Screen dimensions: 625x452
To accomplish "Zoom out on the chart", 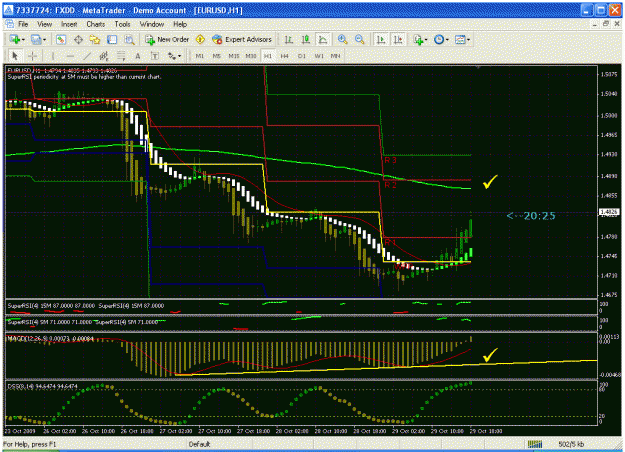I will pos(360,39).
